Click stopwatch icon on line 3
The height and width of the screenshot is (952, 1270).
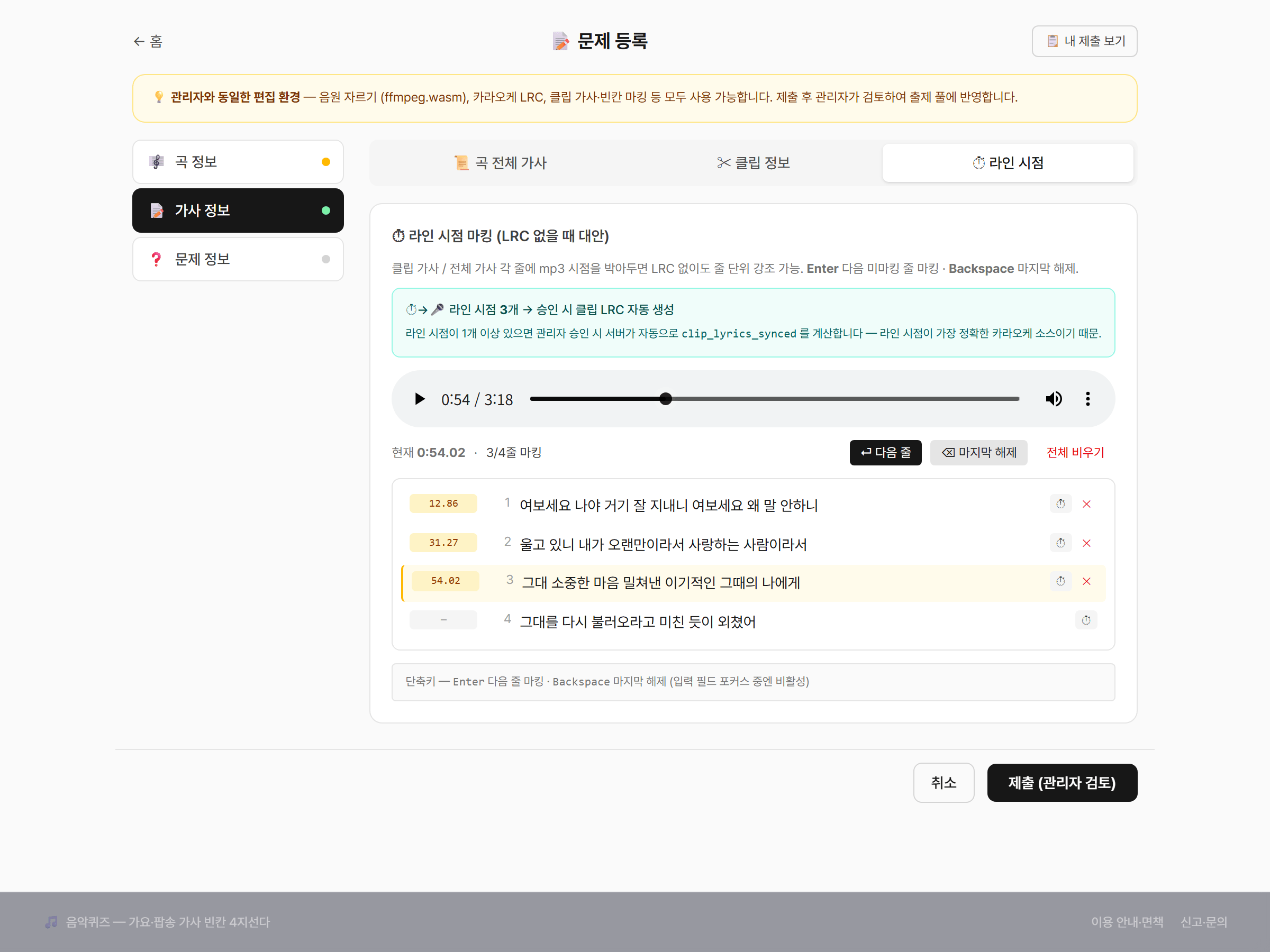click(1060, 581)
